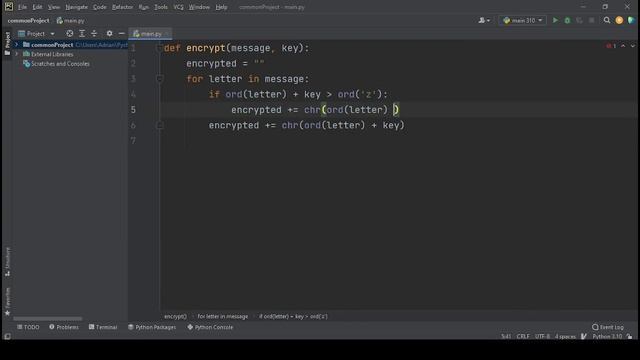This screenshot has width=640, height=360.
Task: Click commonProject in the navigation bar
Action: [x=28, y=20]
